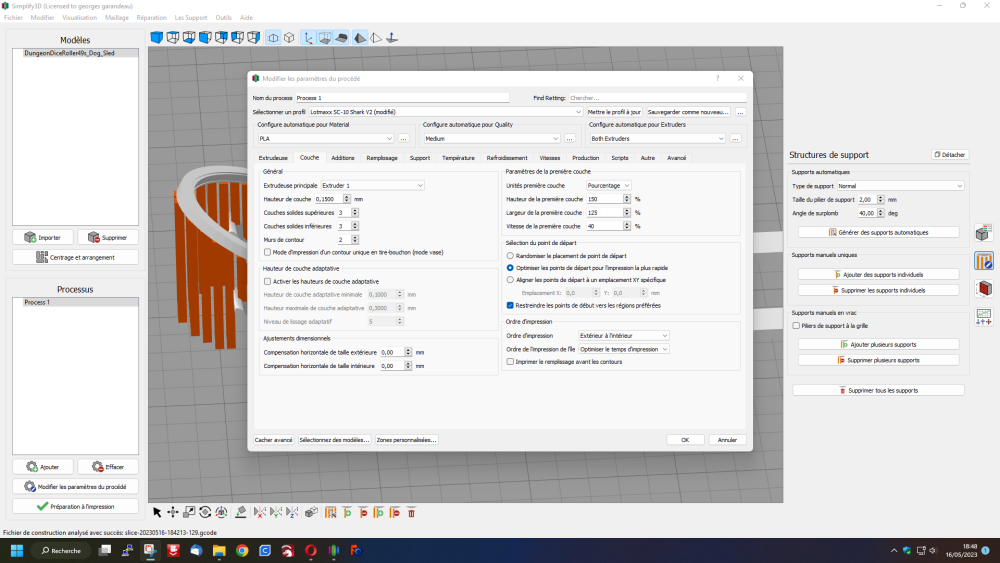Open Ordre d'impression Extérieur à l'intérieur dropdown
1000x563 pixels.
(x=624, y=335)
